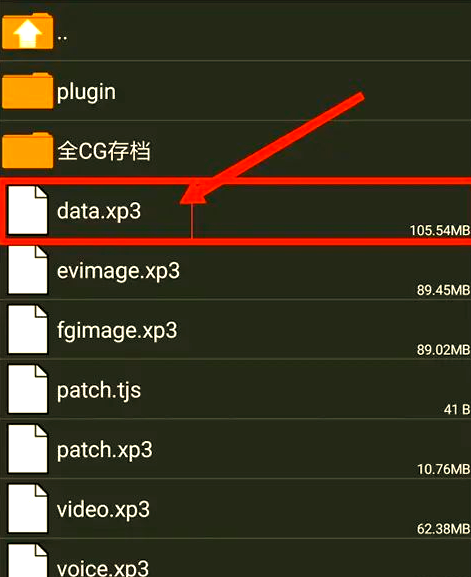The width and height of the screenshot is (471, 577).
Task: Select the data.xp3 filename
Action: [x=99, y=211]
